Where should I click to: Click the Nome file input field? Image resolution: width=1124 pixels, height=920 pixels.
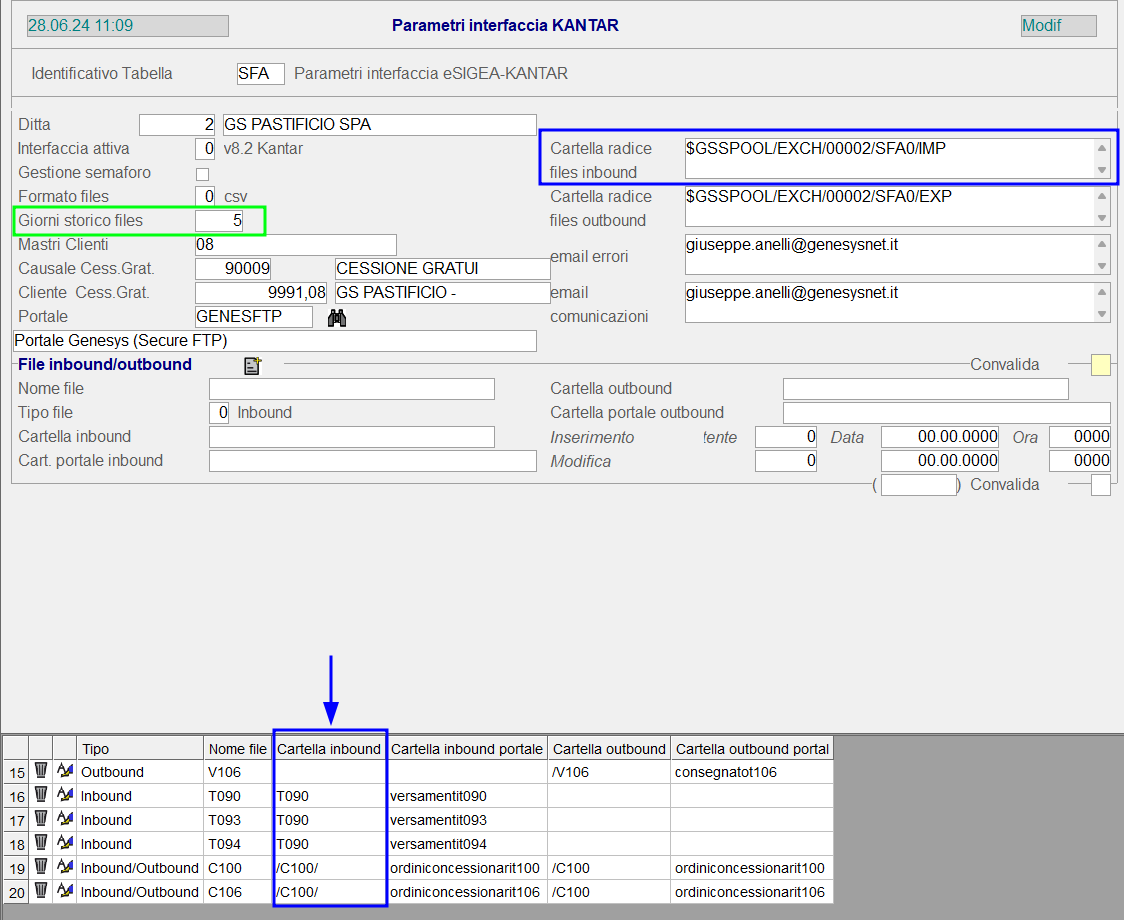351,389
